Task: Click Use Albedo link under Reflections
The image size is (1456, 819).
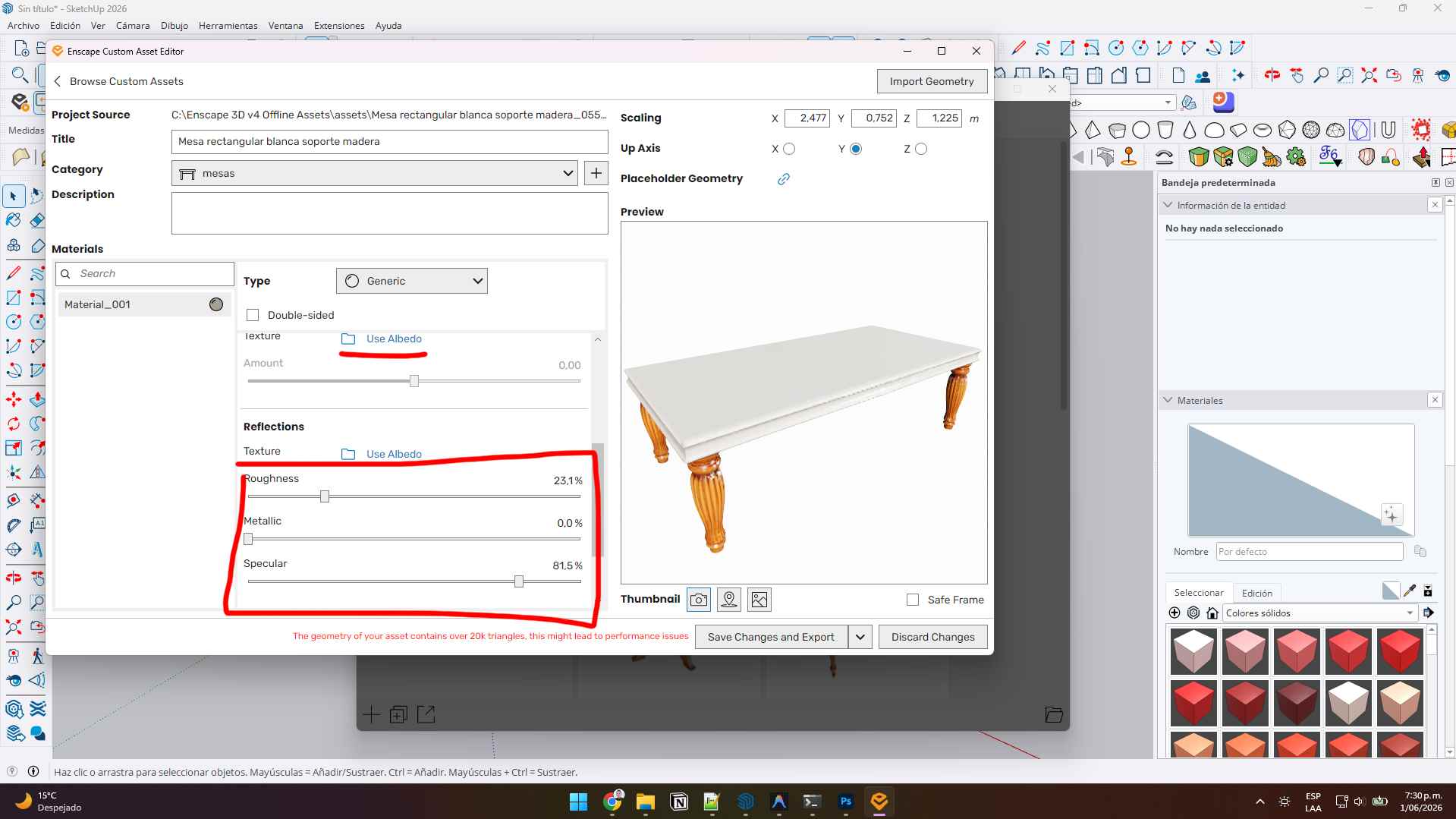Action: pos(394,454)
